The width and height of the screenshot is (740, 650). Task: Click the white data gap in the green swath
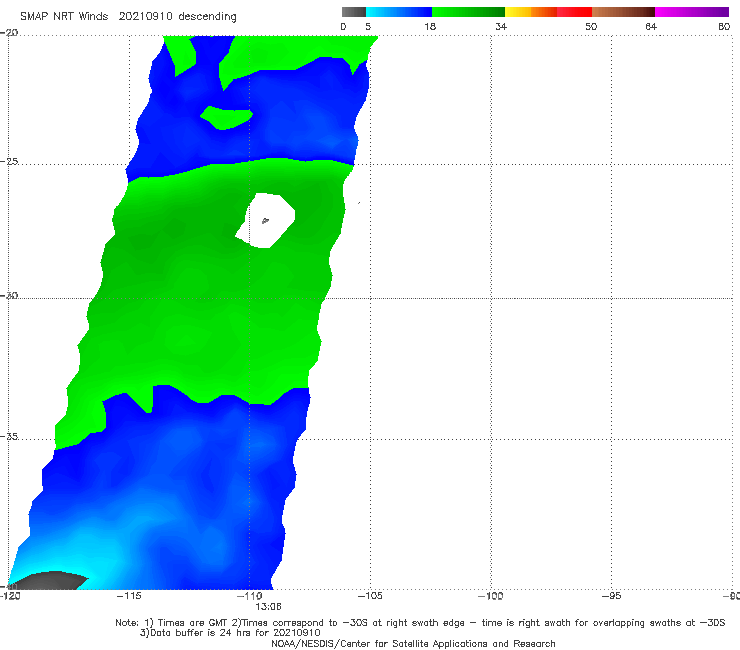point(267,220)
